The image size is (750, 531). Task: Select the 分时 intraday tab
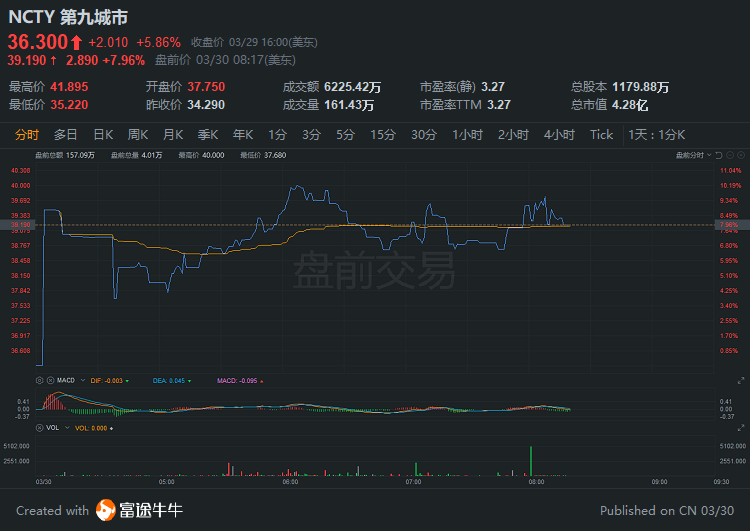[27, 135]
